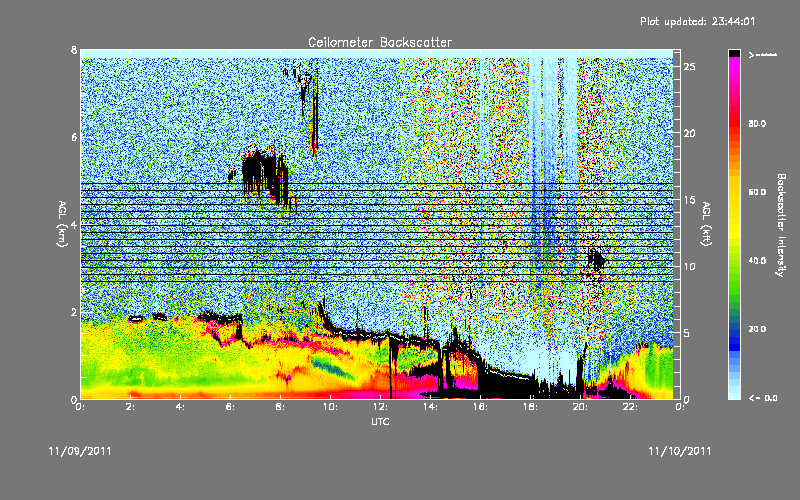Click the '22:' hour label on the time axis
The image size is (800, 500).
point(630,407)
